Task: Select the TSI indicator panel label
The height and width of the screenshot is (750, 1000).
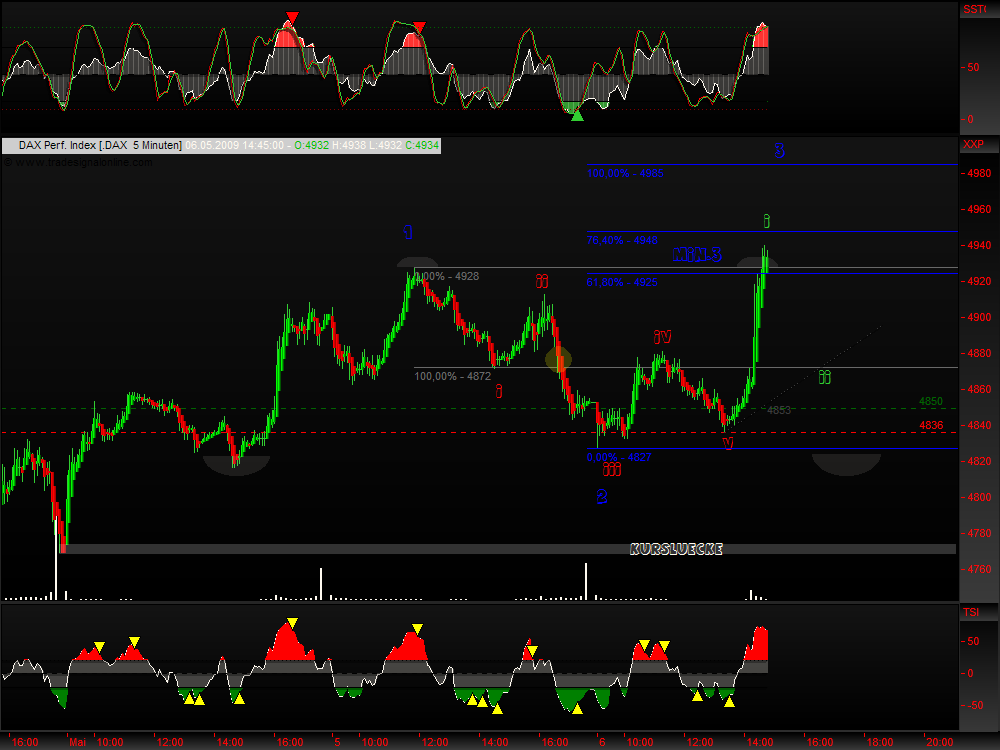Action: 970,611
